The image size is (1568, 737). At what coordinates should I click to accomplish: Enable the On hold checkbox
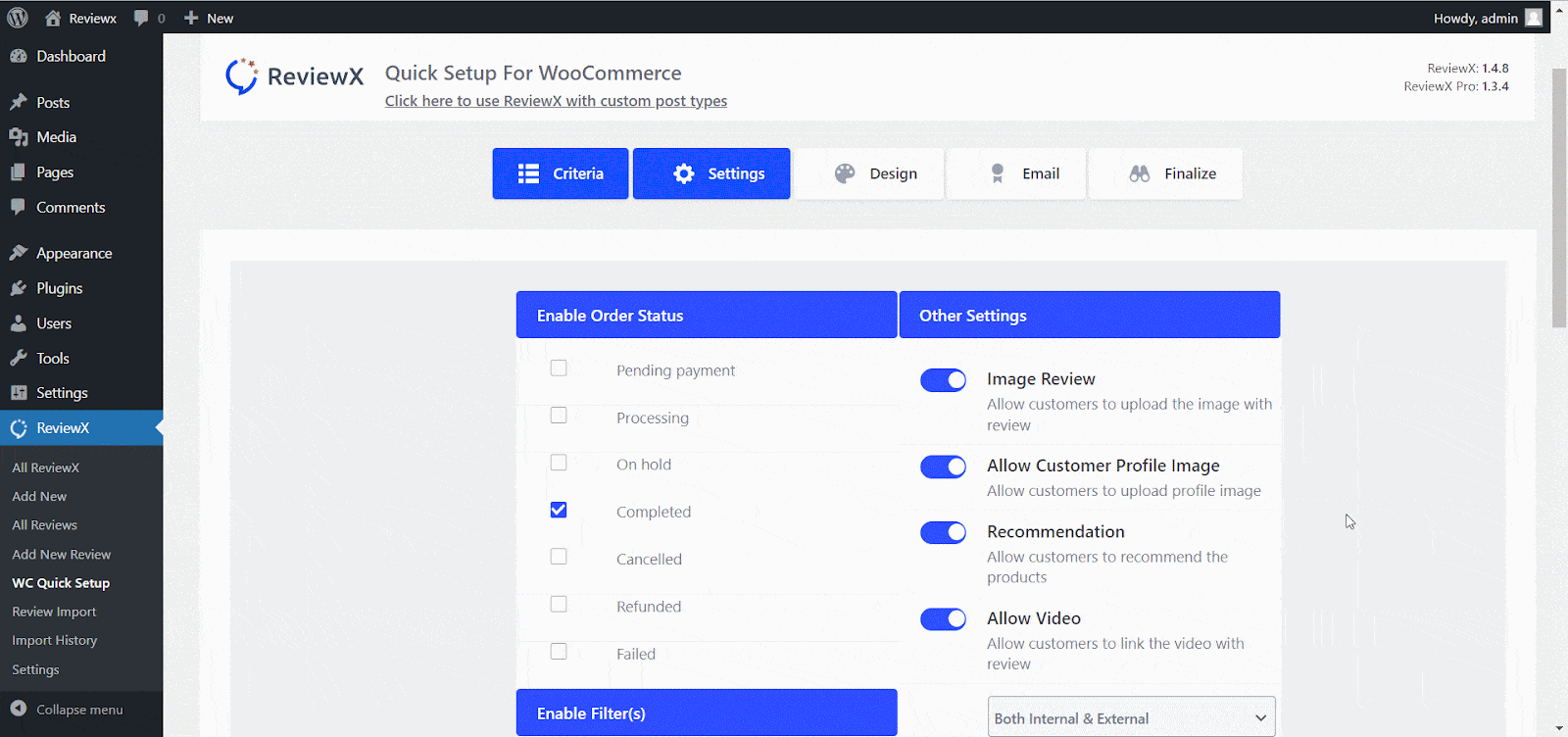(559, 463)
